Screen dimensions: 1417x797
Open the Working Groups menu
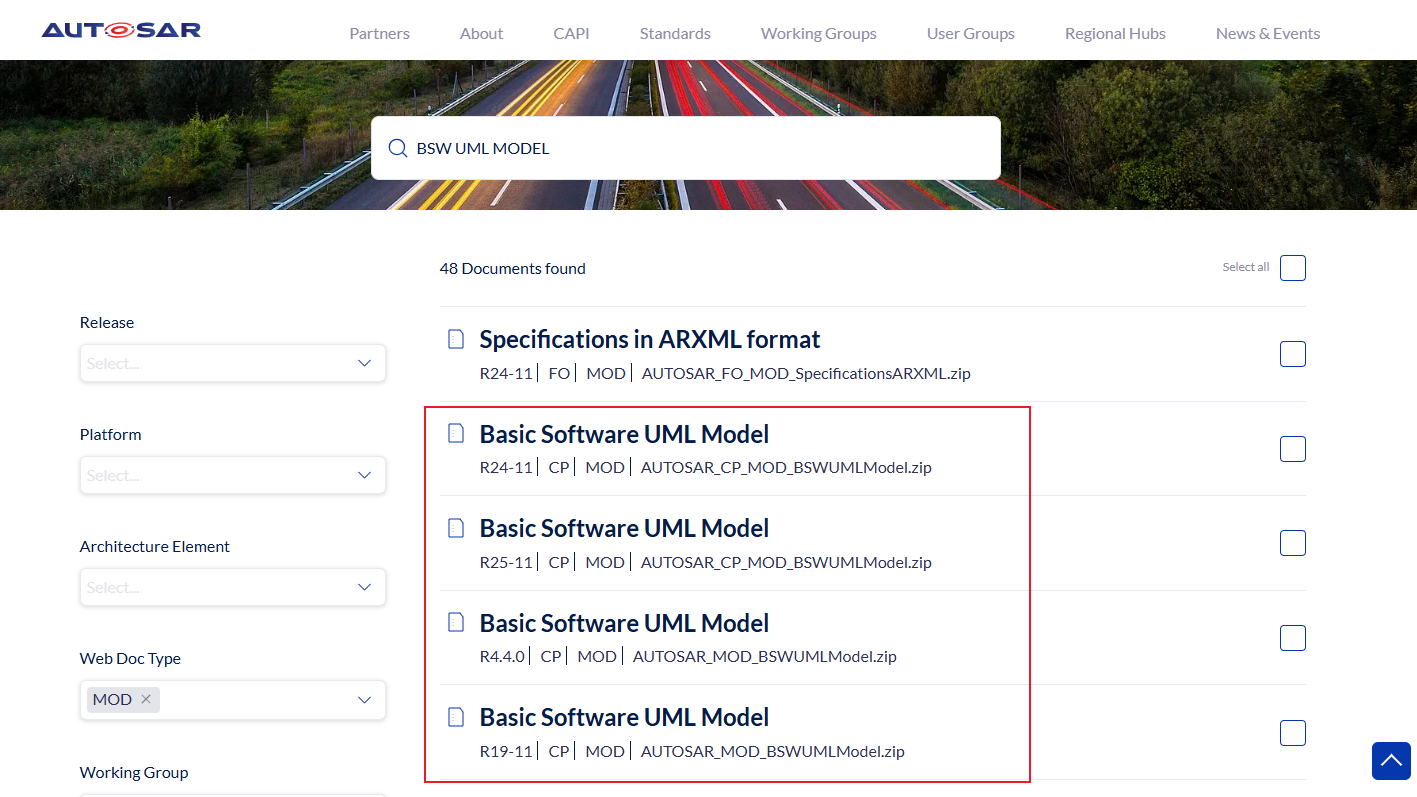(818, 33)
